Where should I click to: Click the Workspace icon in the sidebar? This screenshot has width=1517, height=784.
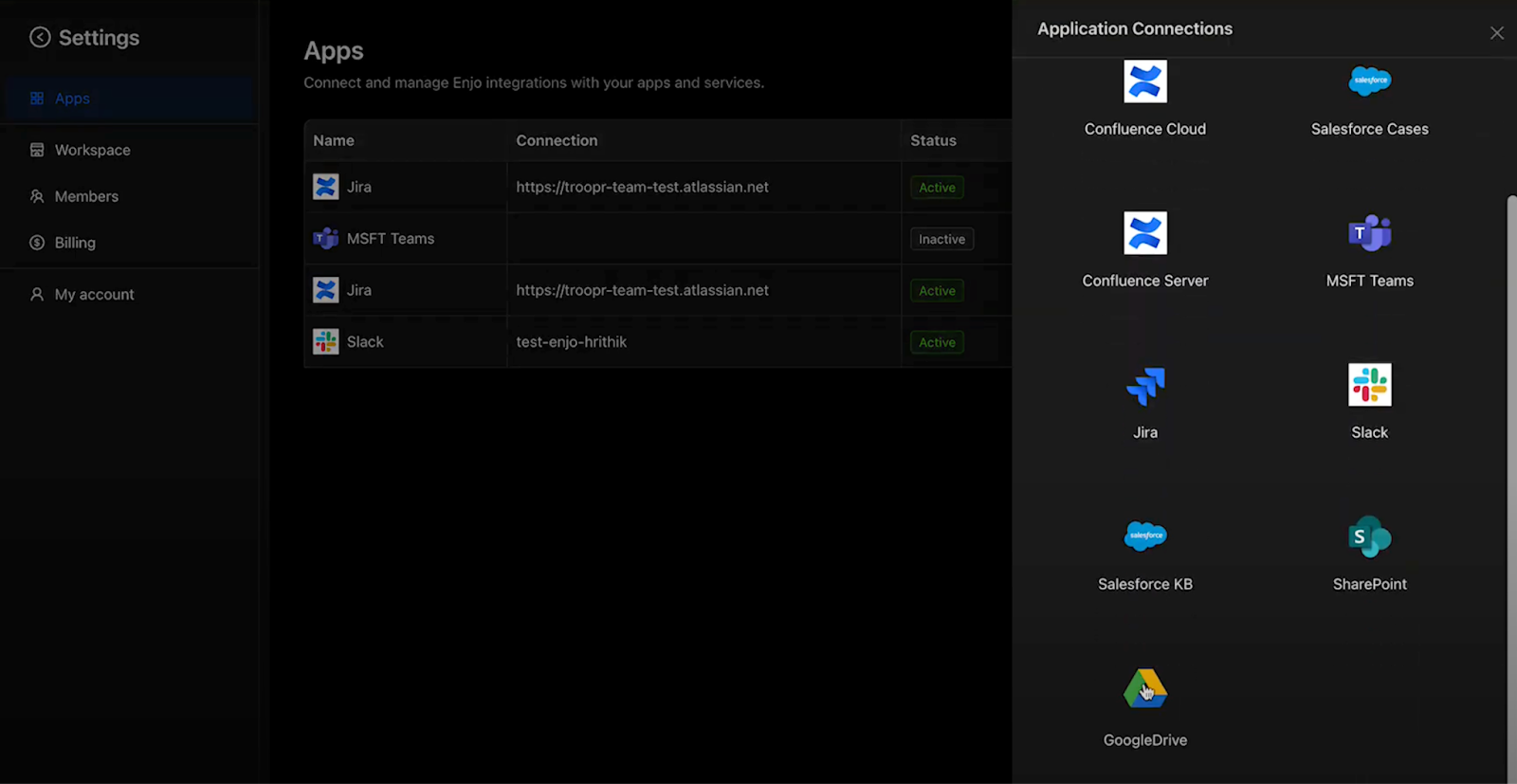(x=37, y=150)
